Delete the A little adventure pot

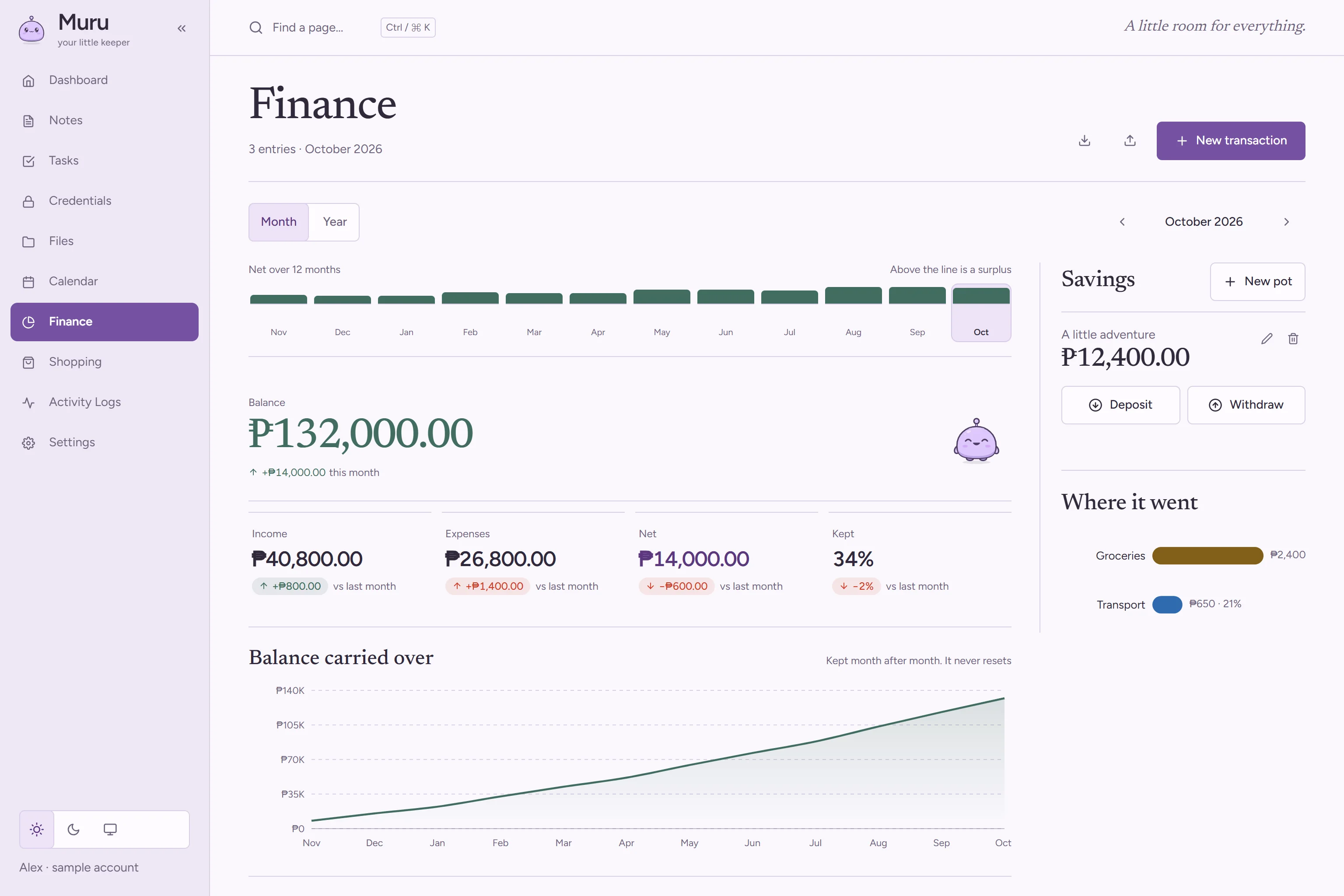[1293, 339]
